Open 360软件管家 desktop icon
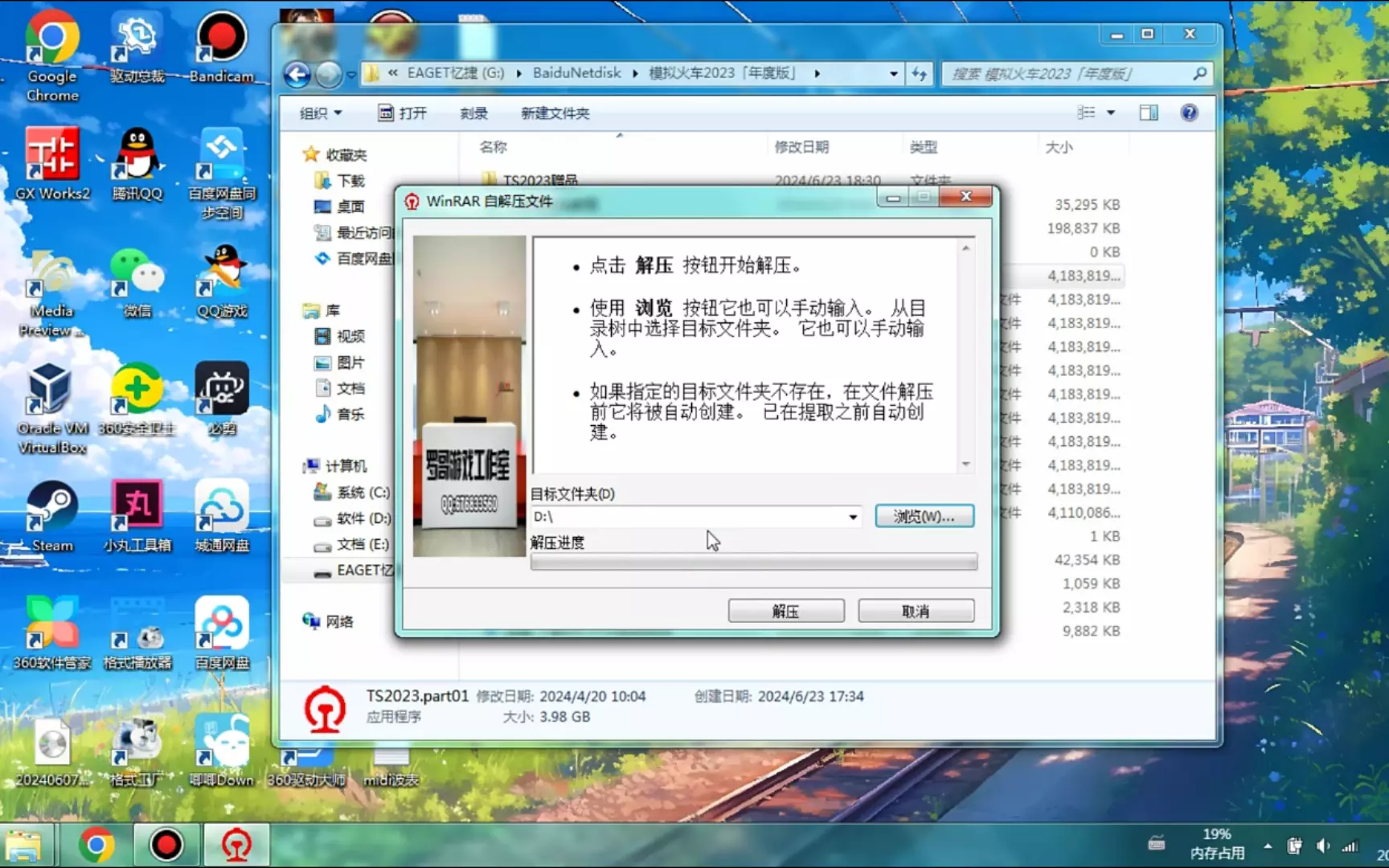 pyautogui.click(x=52, y=633)
